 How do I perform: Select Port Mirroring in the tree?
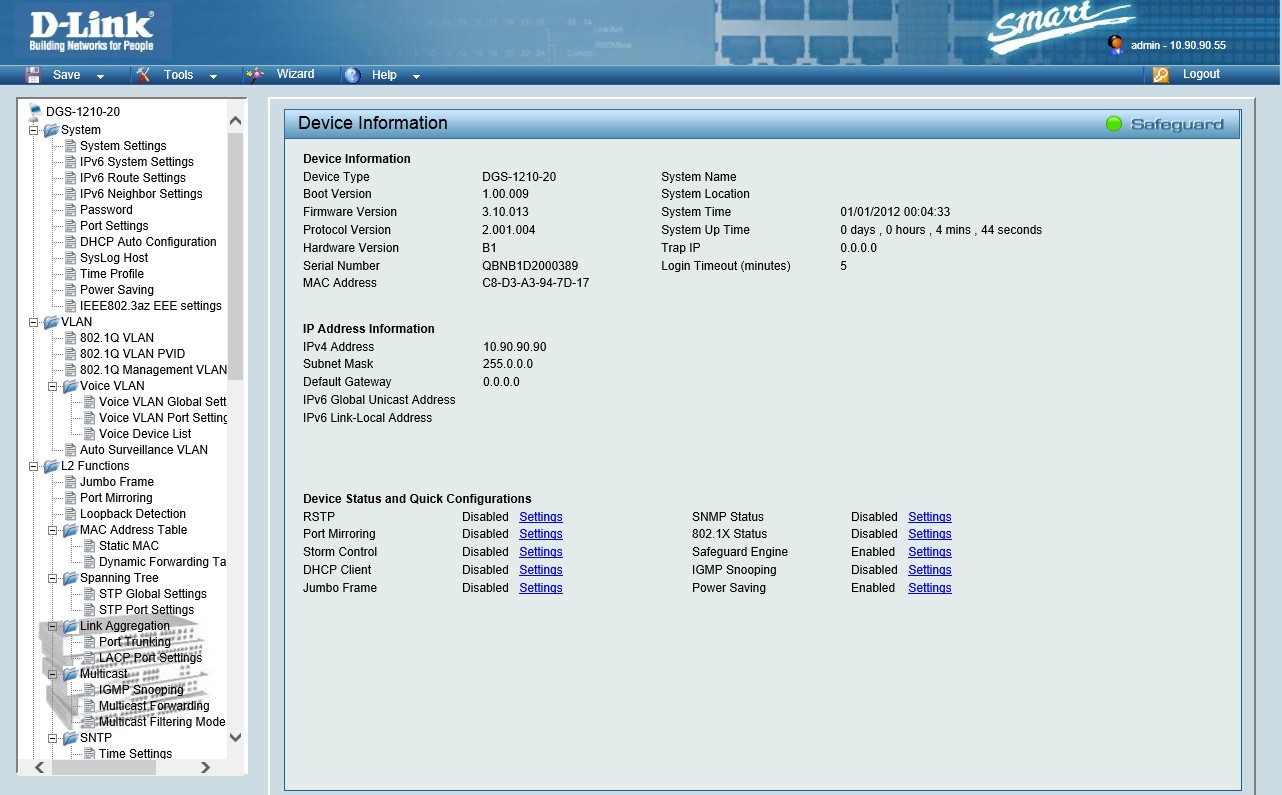tap(116, 498)
